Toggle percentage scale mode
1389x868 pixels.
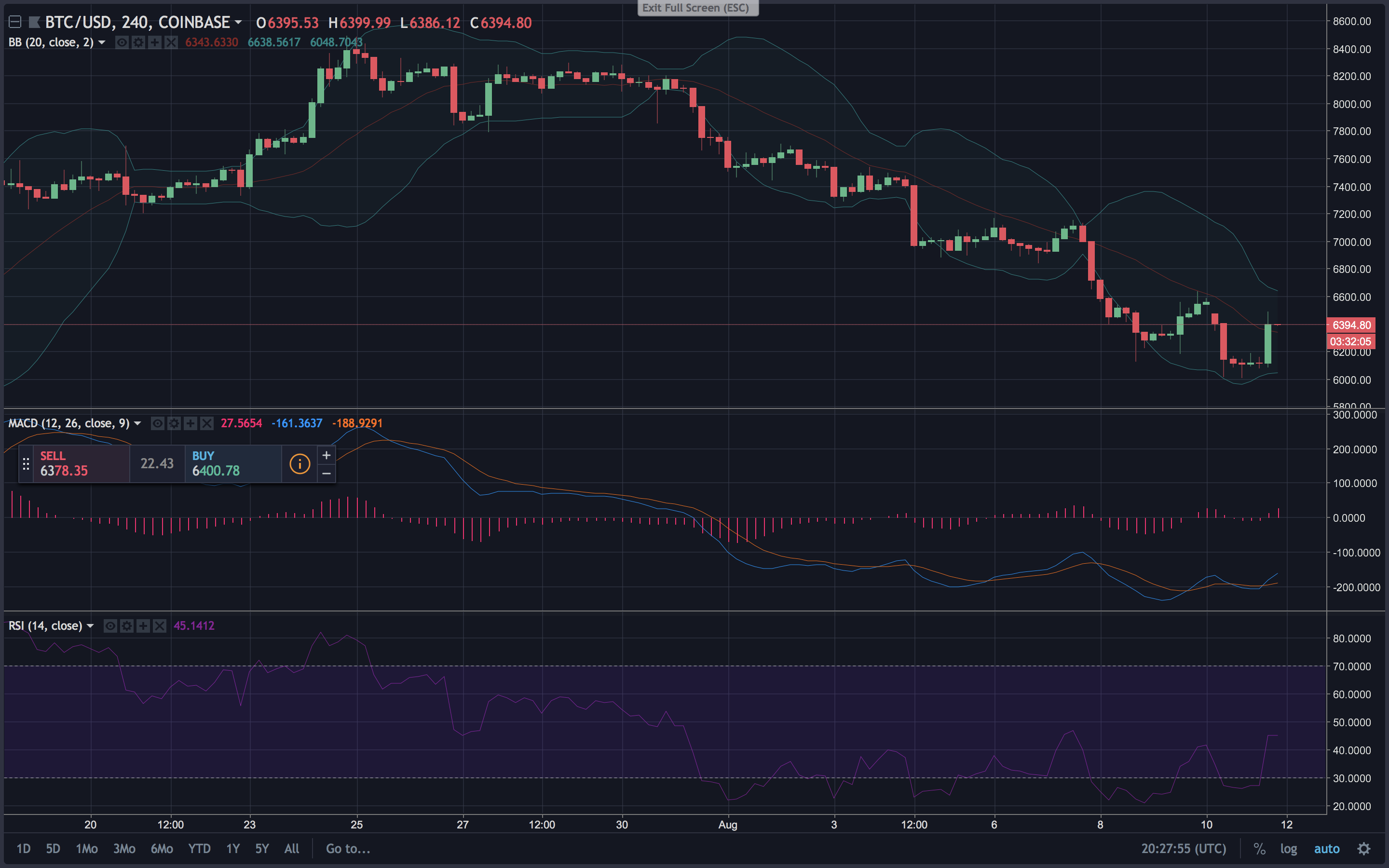(1259, 849)
